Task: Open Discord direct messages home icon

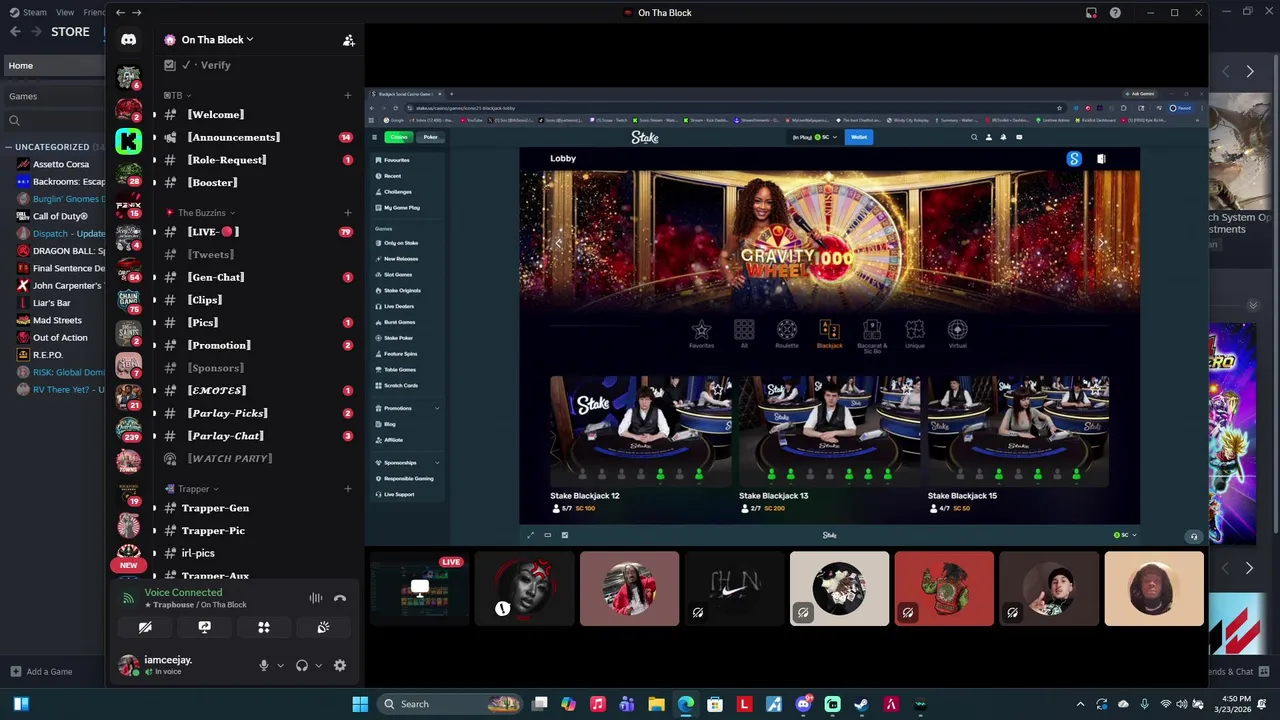Action: [x=128, y=40]
